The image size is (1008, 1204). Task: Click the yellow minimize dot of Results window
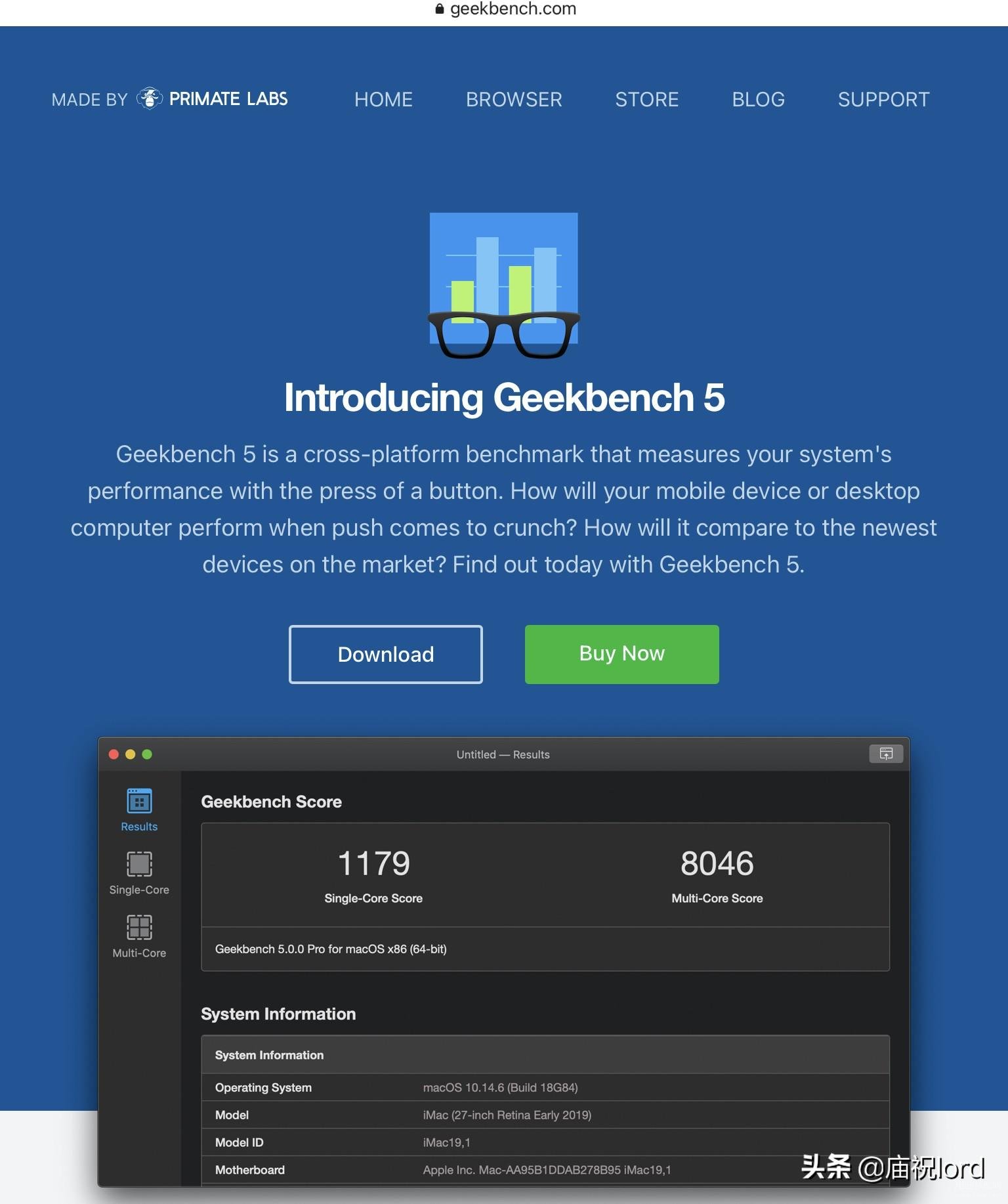click(131, 754)
